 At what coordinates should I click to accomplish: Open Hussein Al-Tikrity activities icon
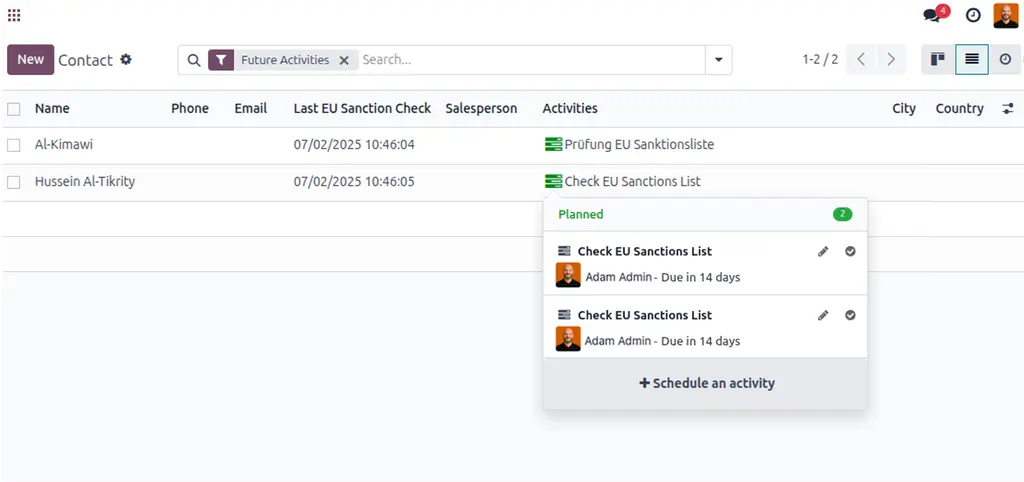point(552,182)
